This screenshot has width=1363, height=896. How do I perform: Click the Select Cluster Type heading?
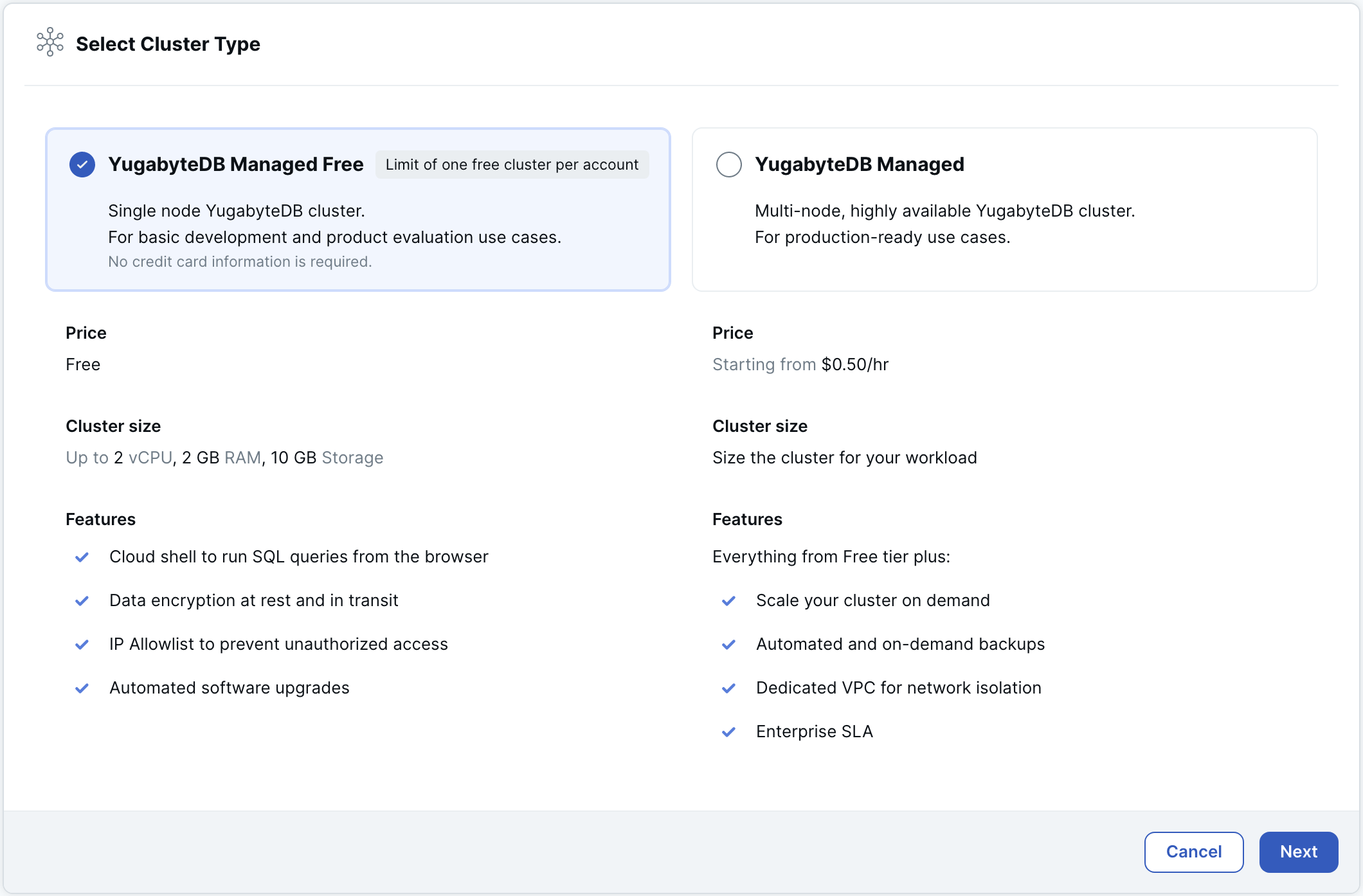tap(168, 44)
